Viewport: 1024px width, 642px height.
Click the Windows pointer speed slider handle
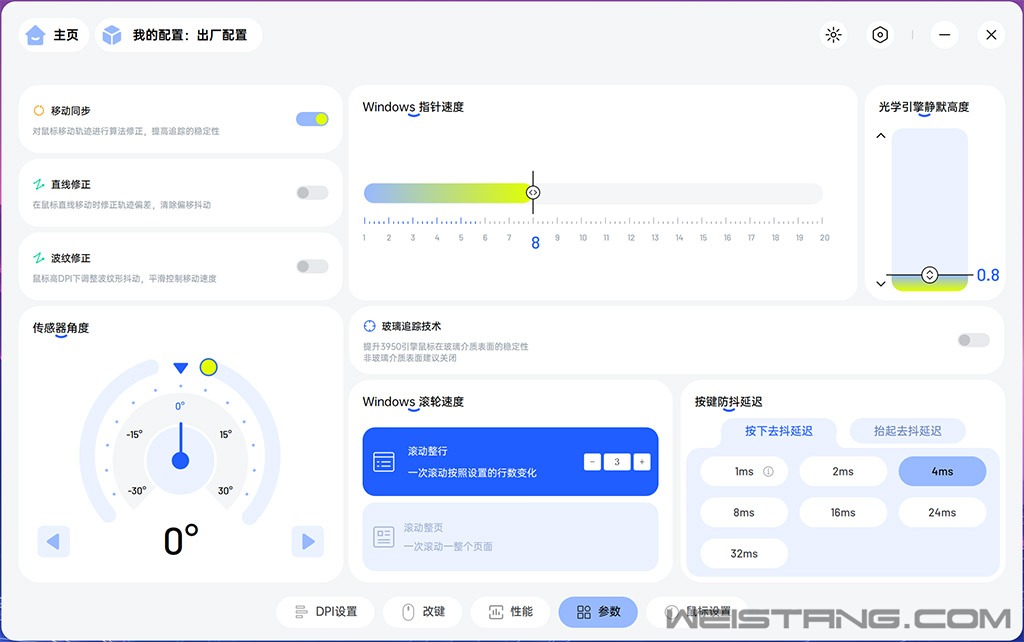pos(533,193)
